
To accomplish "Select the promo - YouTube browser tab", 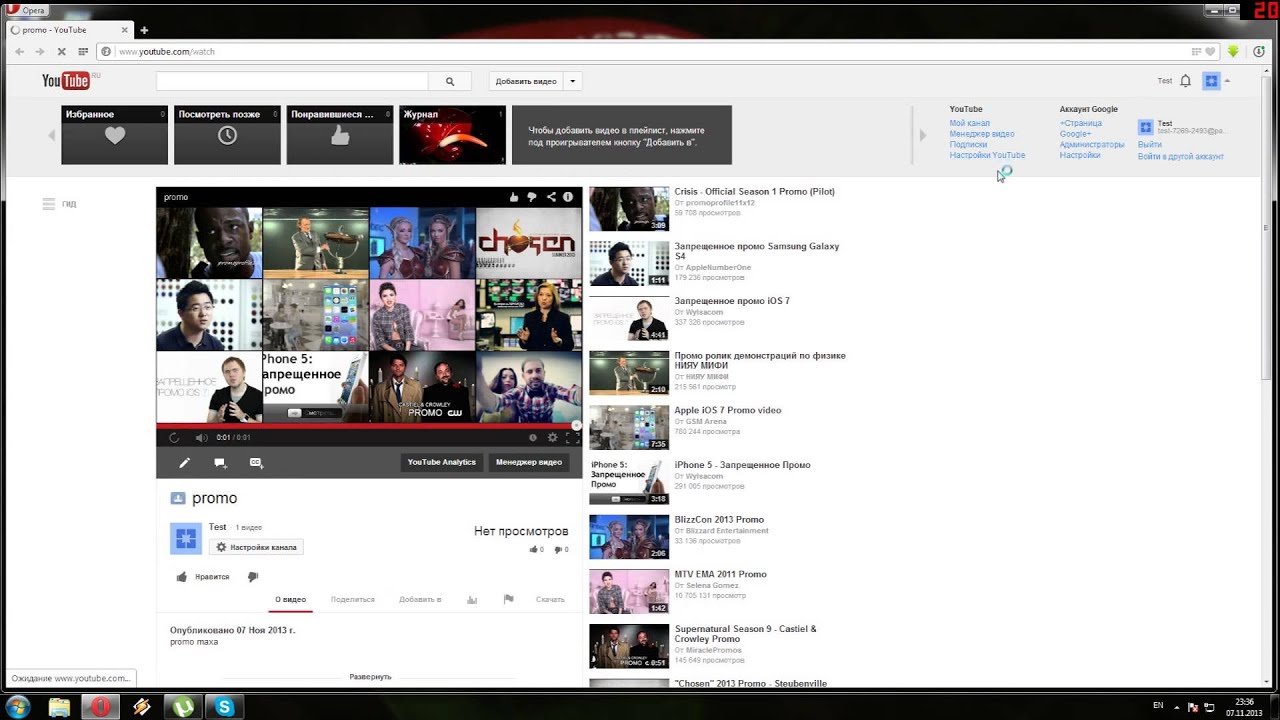I will coord(70,30).
